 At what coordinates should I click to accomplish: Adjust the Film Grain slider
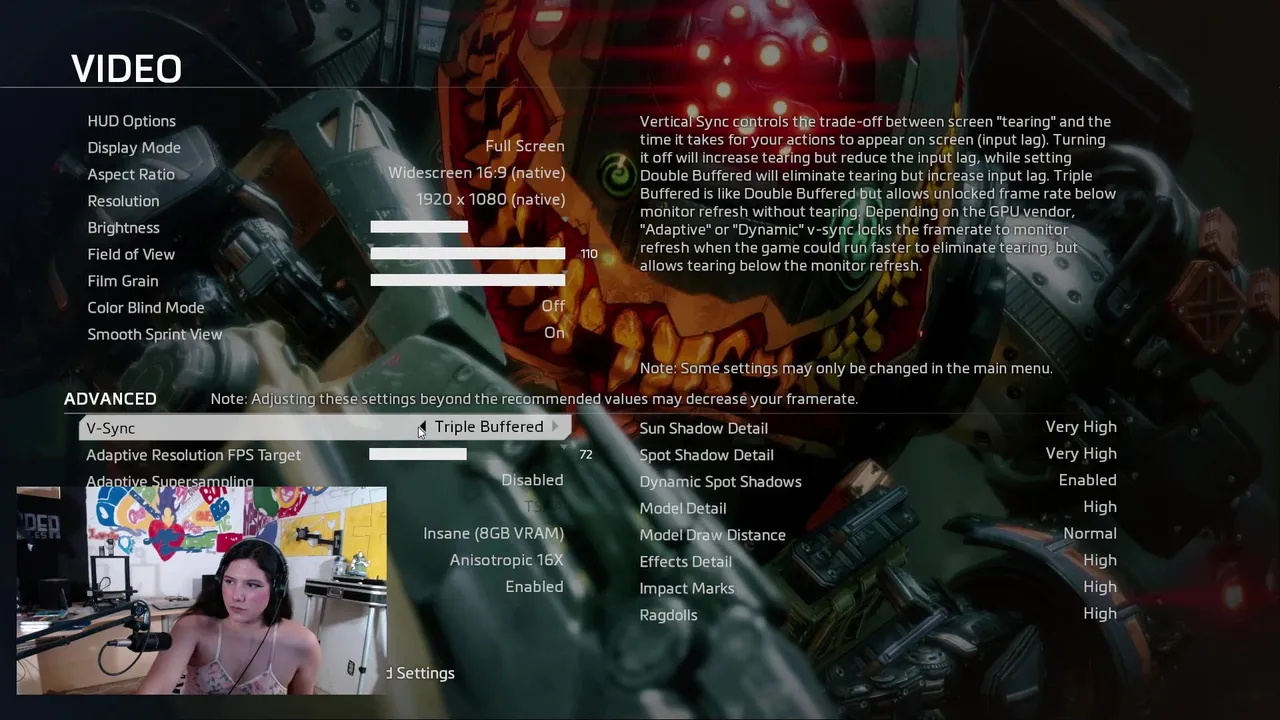(x=467, y=281)
